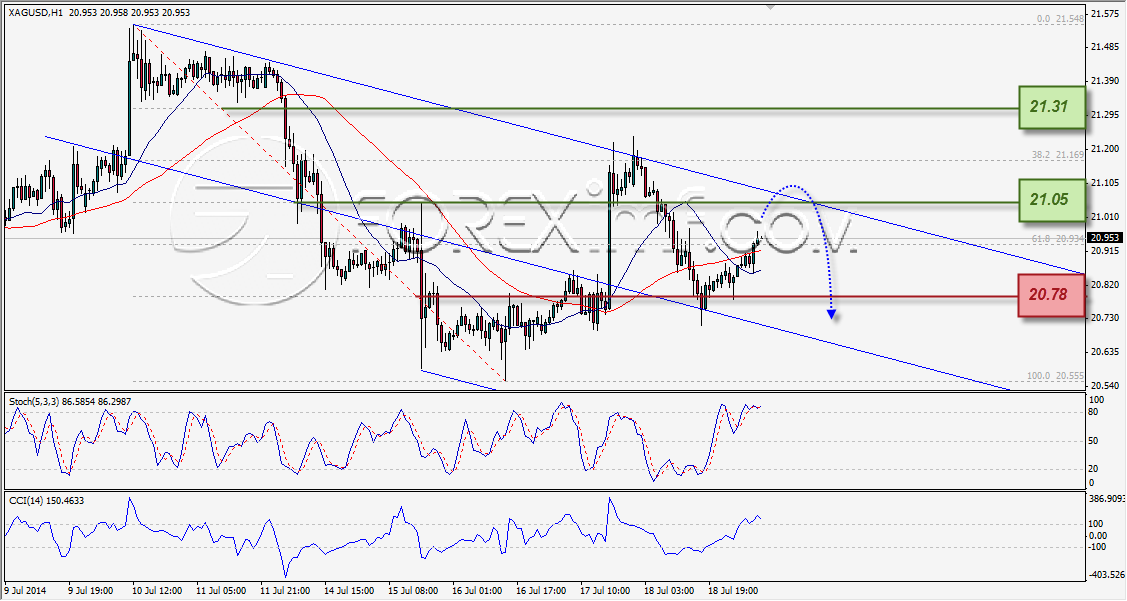Image resolution: width=1127 pixels, height=601 pixels.
Task: Click the 11 Jul 21:00 time label
Action: coord(286,591)
